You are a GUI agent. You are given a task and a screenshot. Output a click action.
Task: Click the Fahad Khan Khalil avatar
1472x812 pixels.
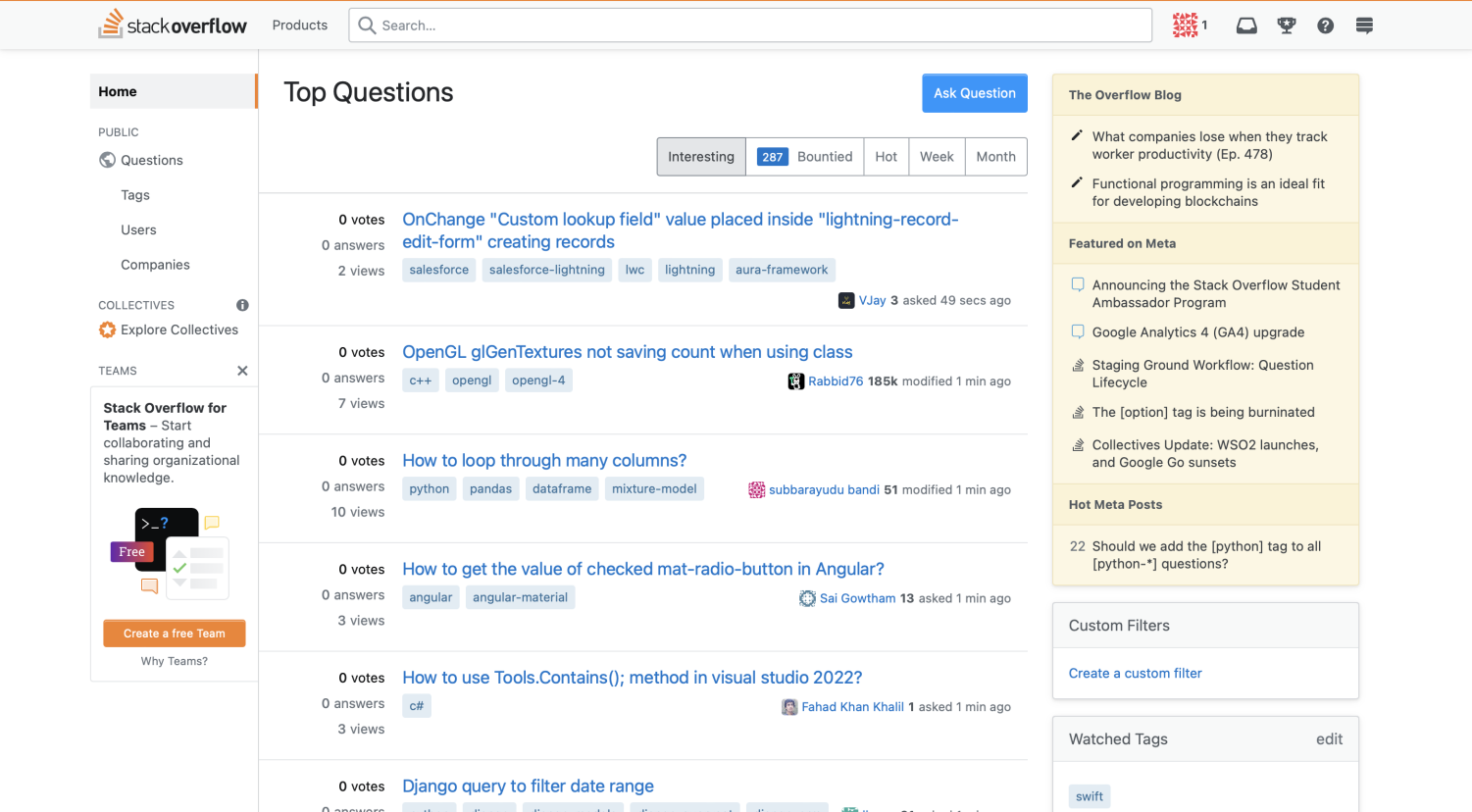pos(789,707)
